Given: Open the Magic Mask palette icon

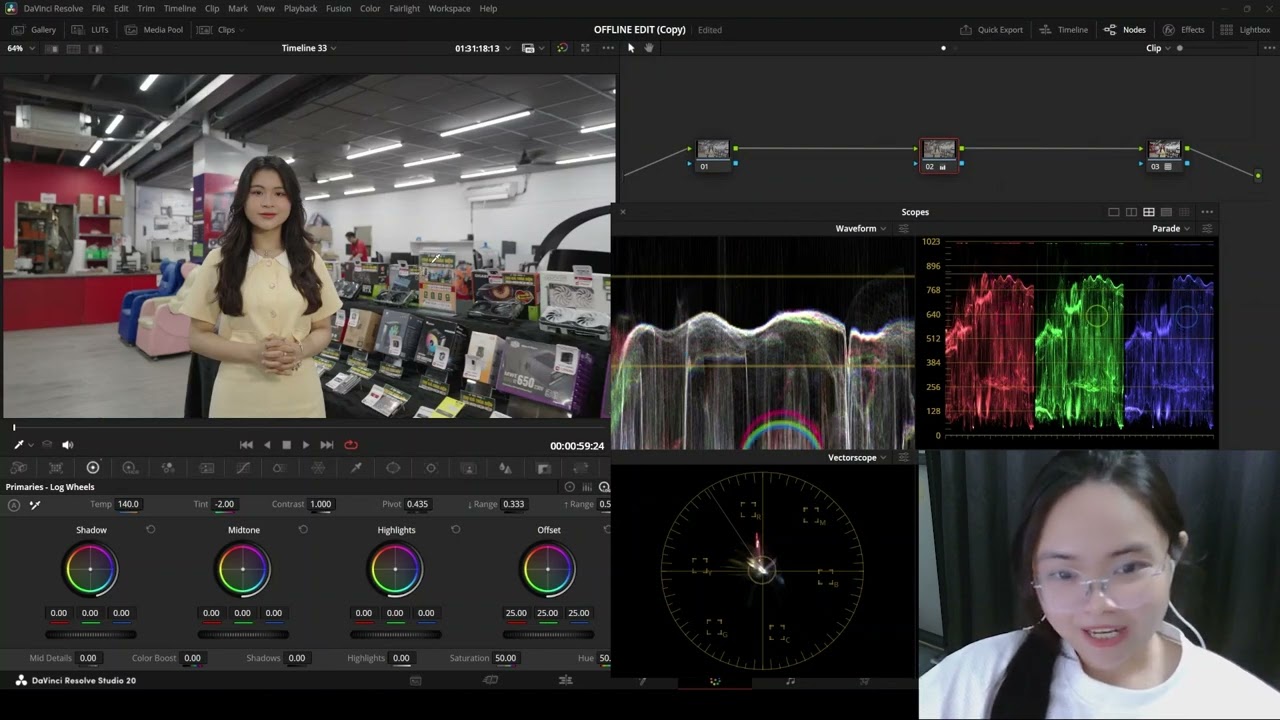Looking at the screenshot, I should (468, 468).
